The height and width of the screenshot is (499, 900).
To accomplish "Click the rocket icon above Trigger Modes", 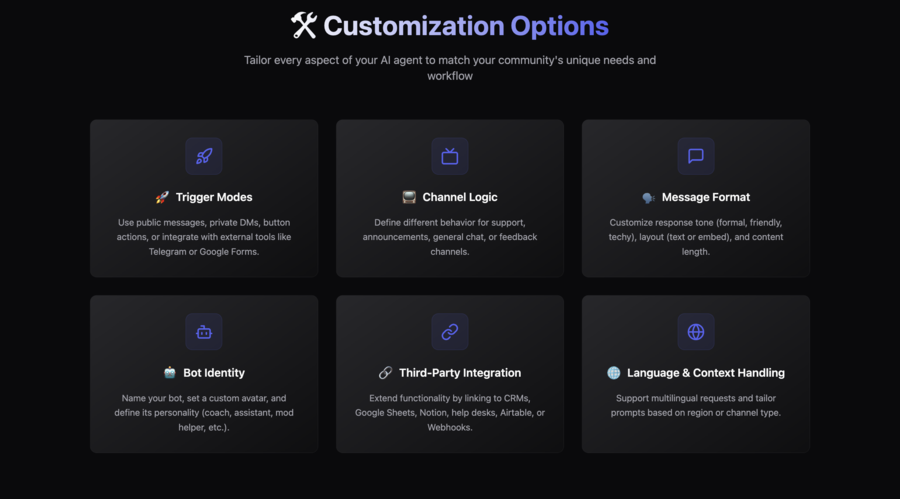I will 204,156.
